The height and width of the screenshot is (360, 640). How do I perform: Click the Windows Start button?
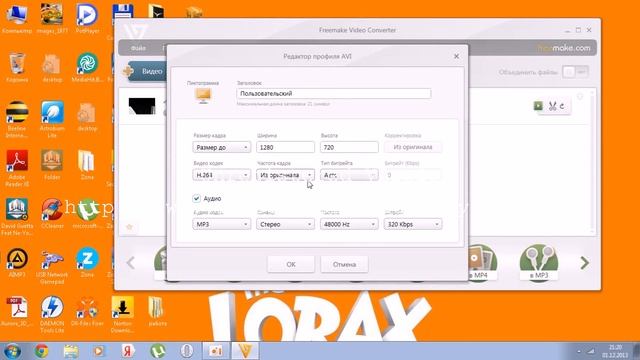coord(11,351)
